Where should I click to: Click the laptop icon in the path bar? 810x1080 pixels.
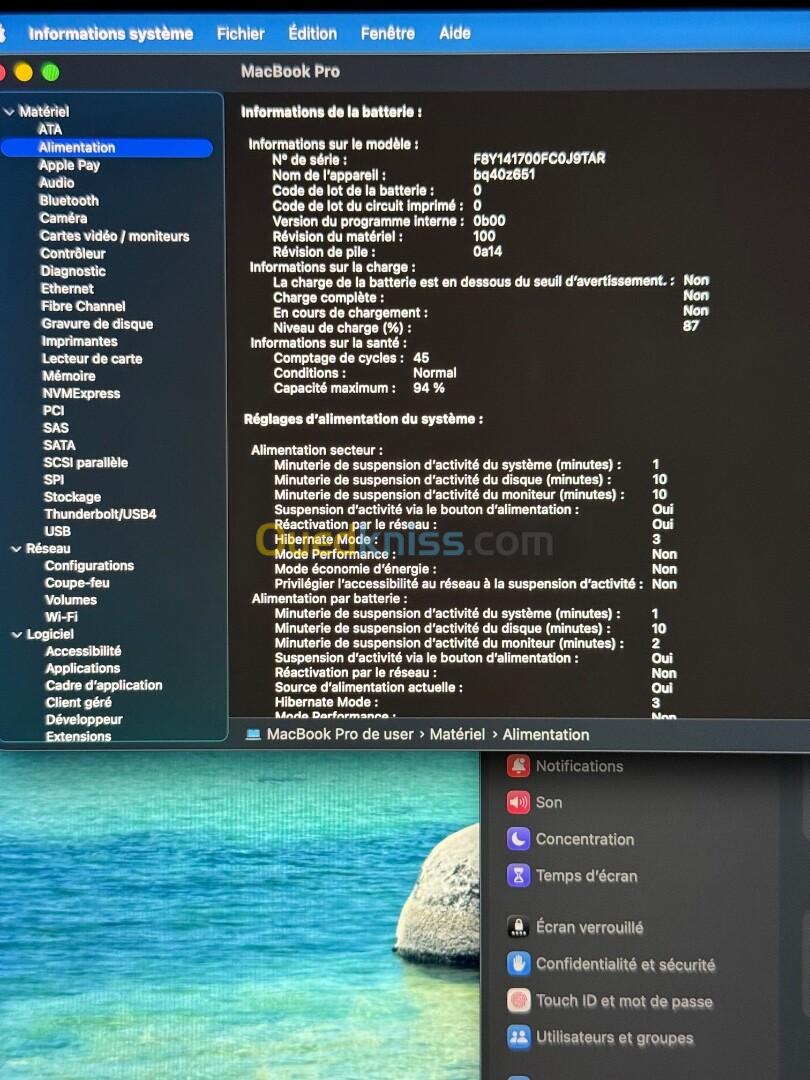(253, 734)
